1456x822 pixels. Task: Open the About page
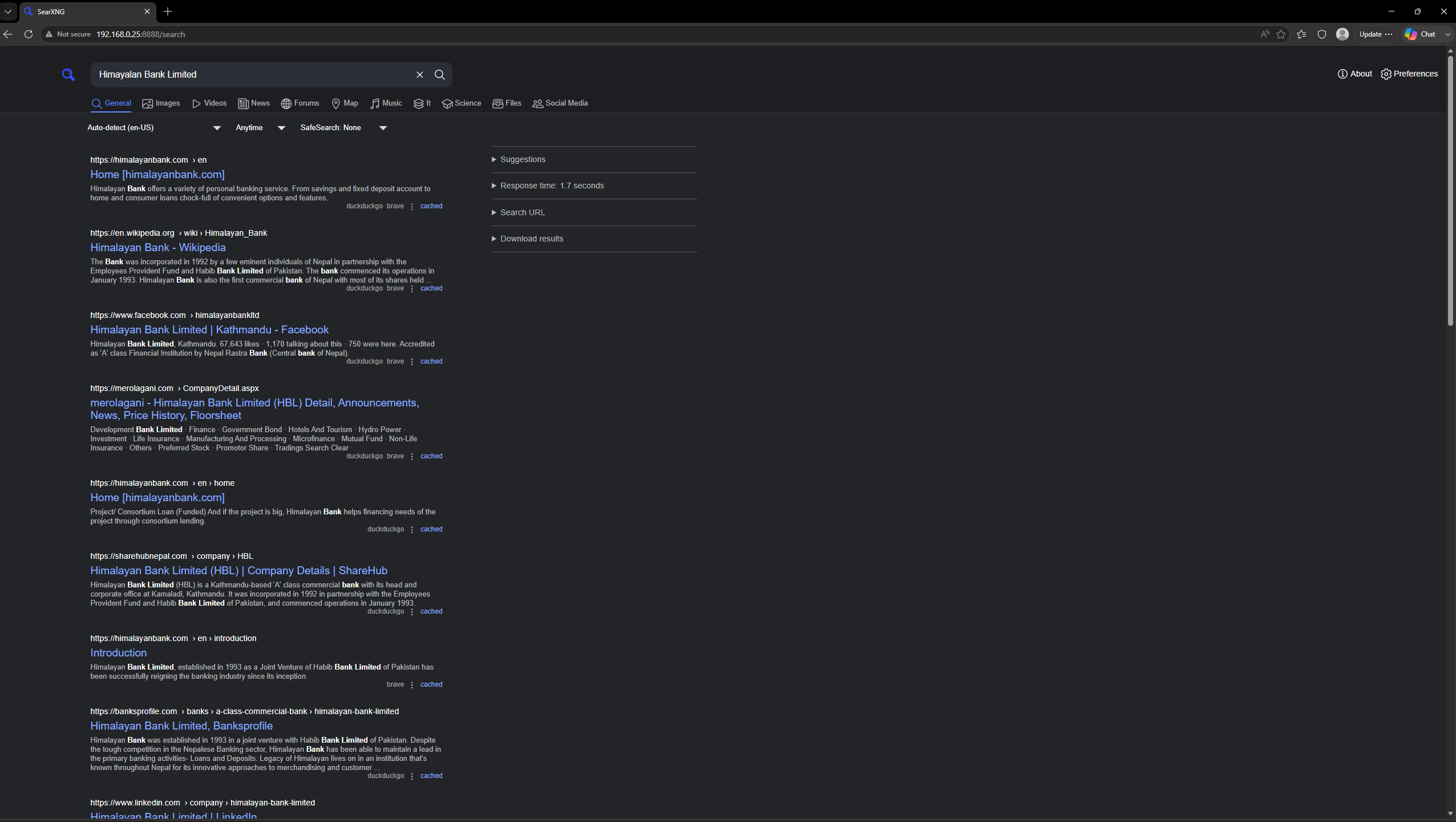click(x=1355, y=74)
